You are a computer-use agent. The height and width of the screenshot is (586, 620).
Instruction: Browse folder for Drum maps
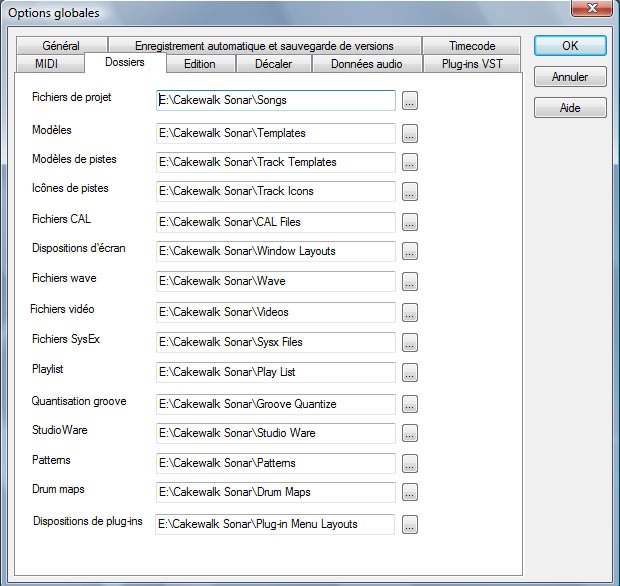[x=410, y=492]
